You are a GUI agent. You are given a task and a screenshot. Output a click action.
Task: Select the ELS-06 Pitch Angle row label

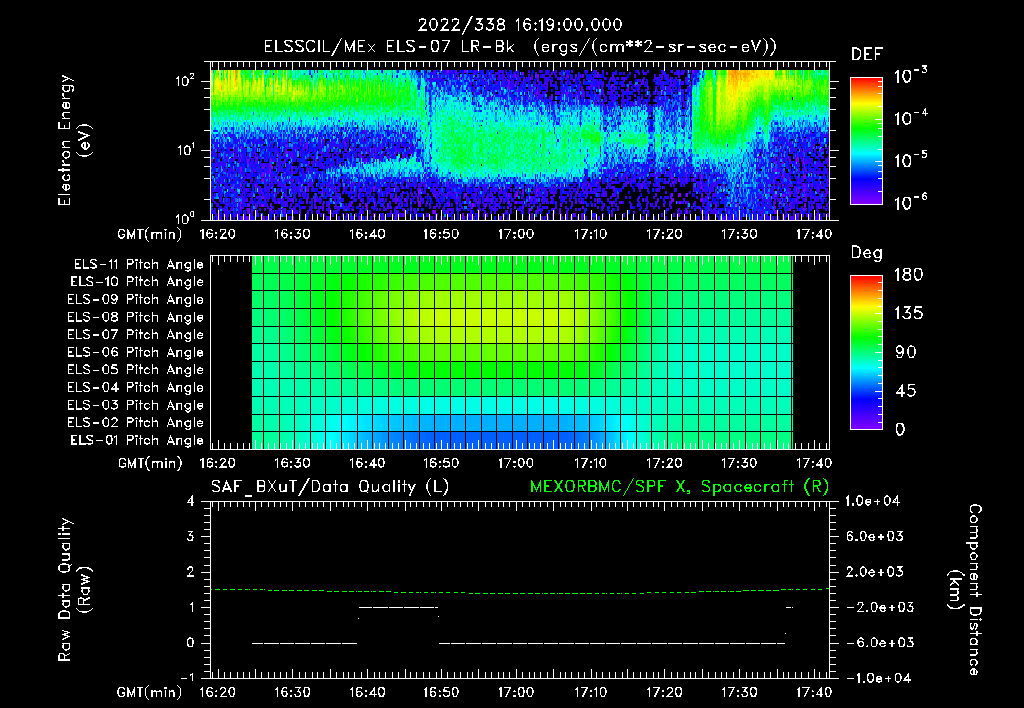(136, 353)
